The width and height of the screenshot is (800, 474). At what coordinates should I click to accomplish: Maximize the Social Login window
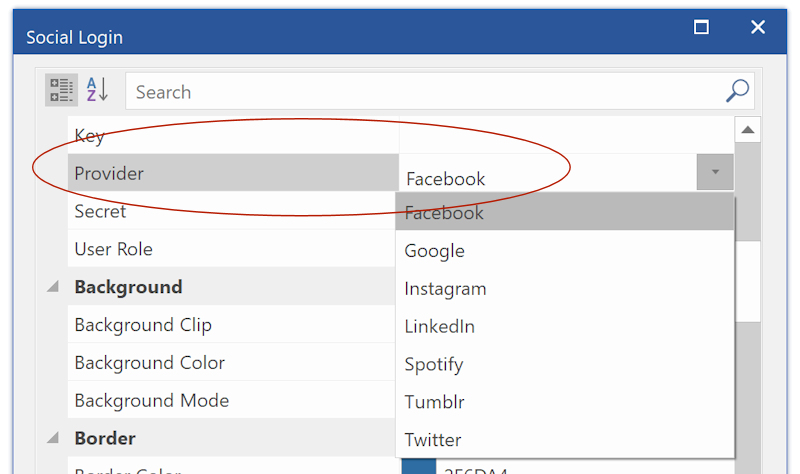(702, 27)
